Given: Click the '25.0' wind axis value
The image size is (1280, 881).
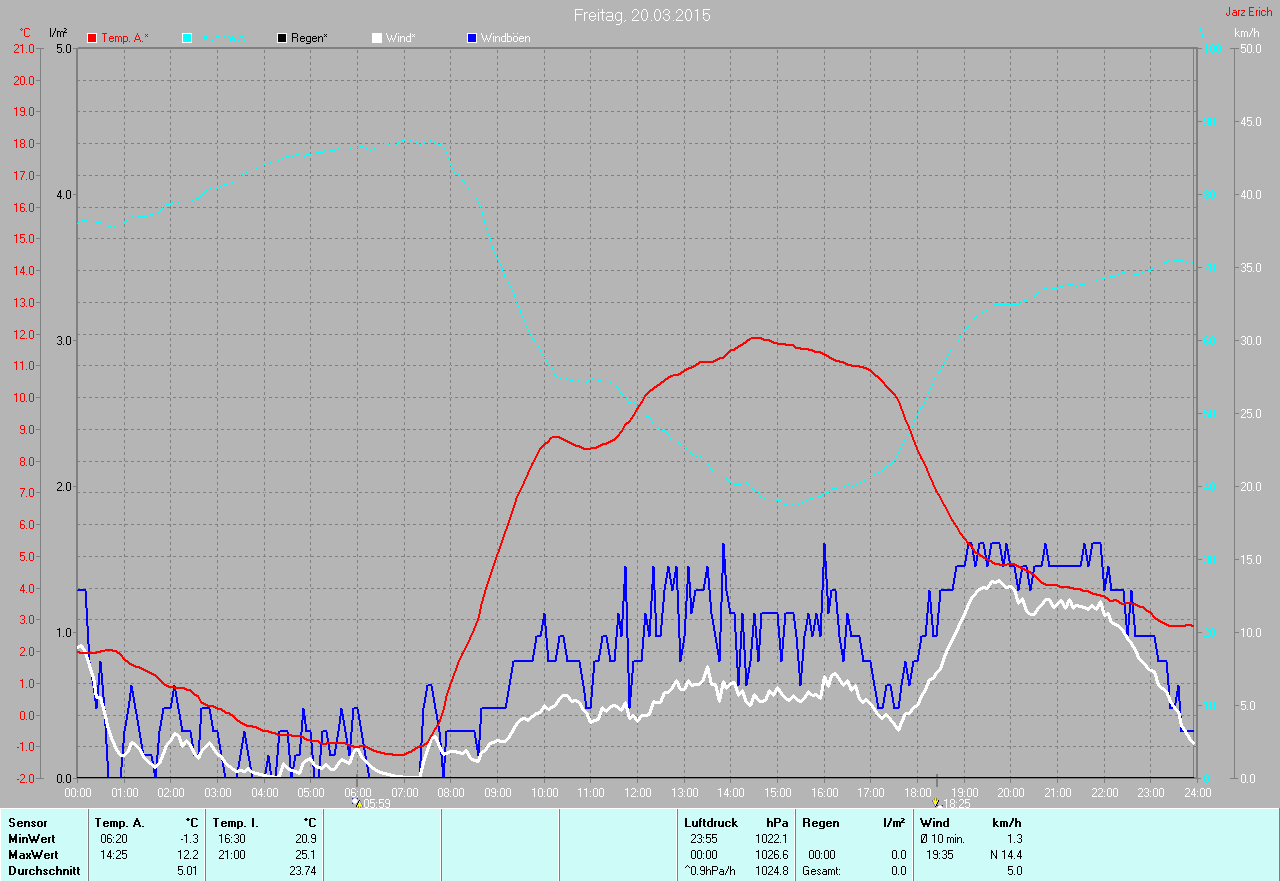Looking at the screenshot, I should point(1251,413).
